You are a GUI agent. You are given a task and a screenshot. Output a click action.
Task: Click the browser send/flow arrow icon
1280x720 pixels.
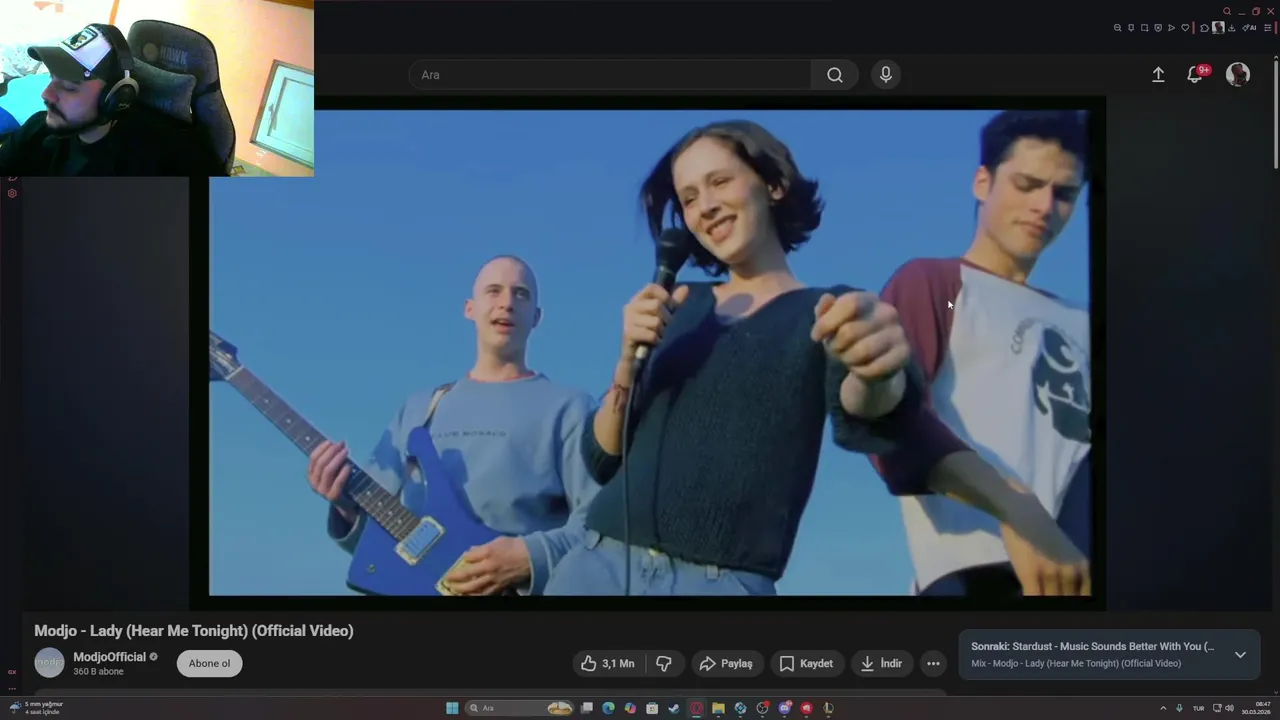click(1171, 28)
